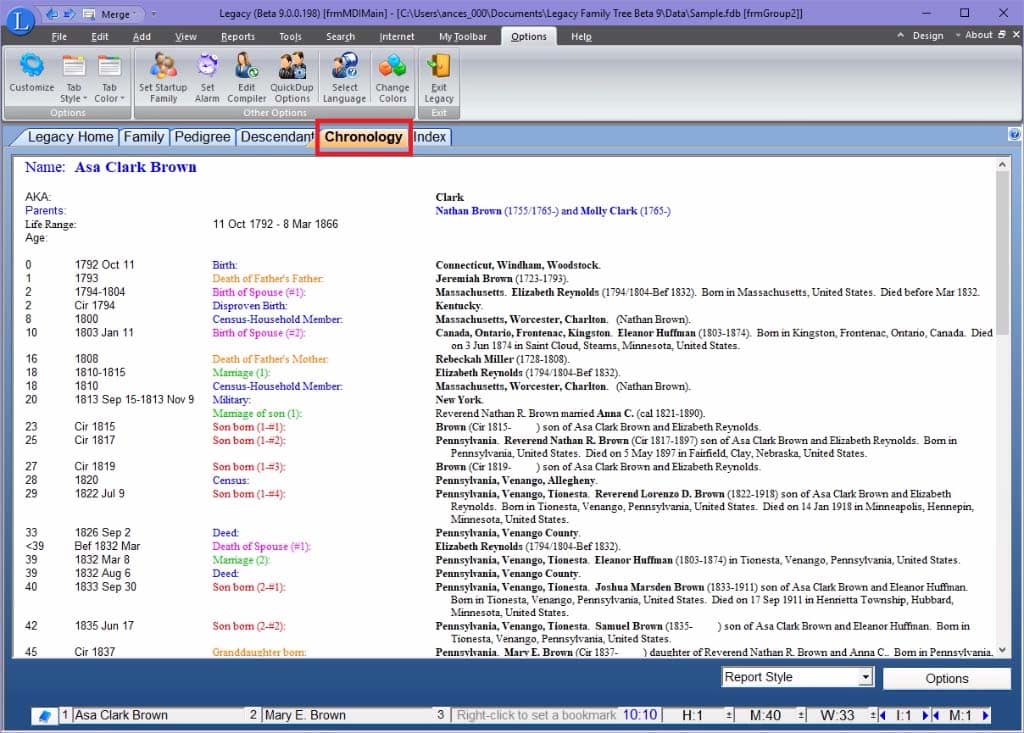Select the Mary E. Brown bookmark
This screenshot has height=733, width=1024.
click(x=305, y=715)
